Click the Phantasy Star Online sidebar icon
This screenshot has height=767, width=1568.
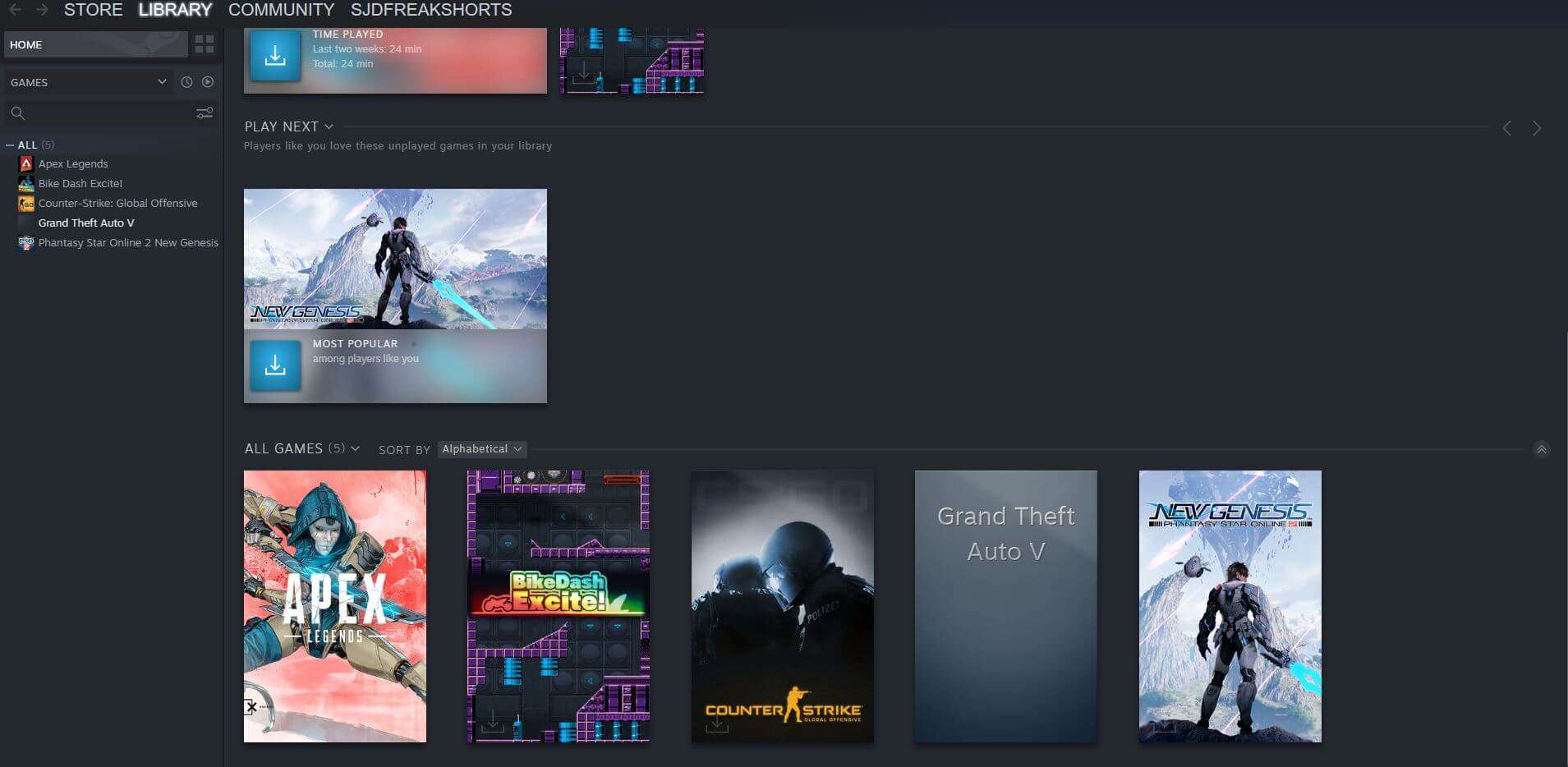[x=26, y=242]
